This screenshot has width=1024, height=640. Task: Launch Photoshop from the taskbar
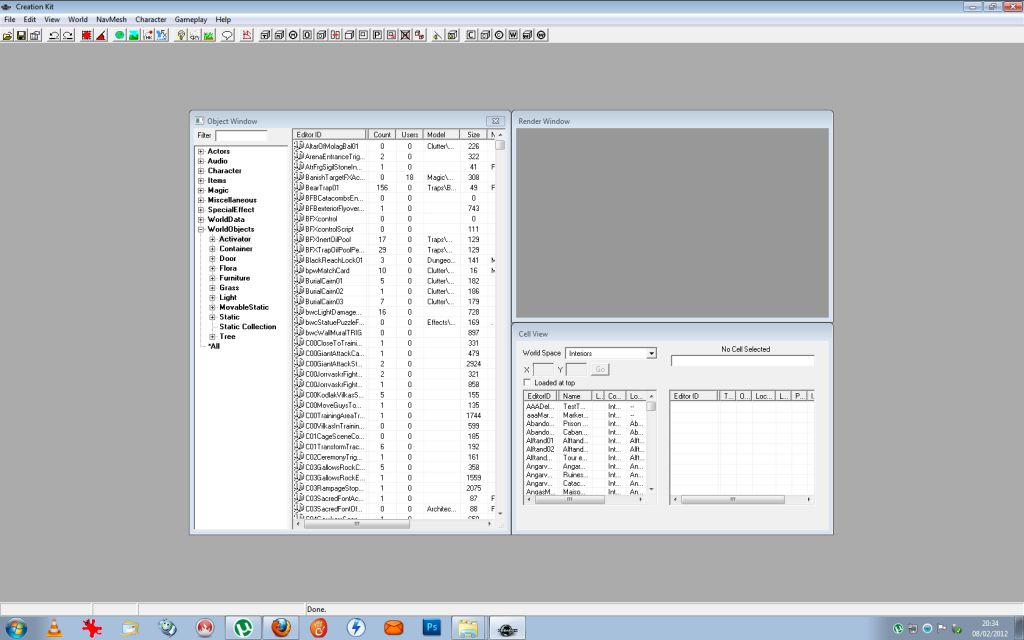pos(431,628)
